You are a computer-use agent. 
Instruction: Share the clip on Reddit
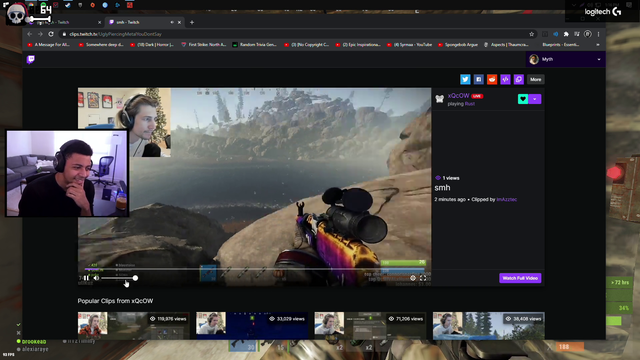(492, 79)
